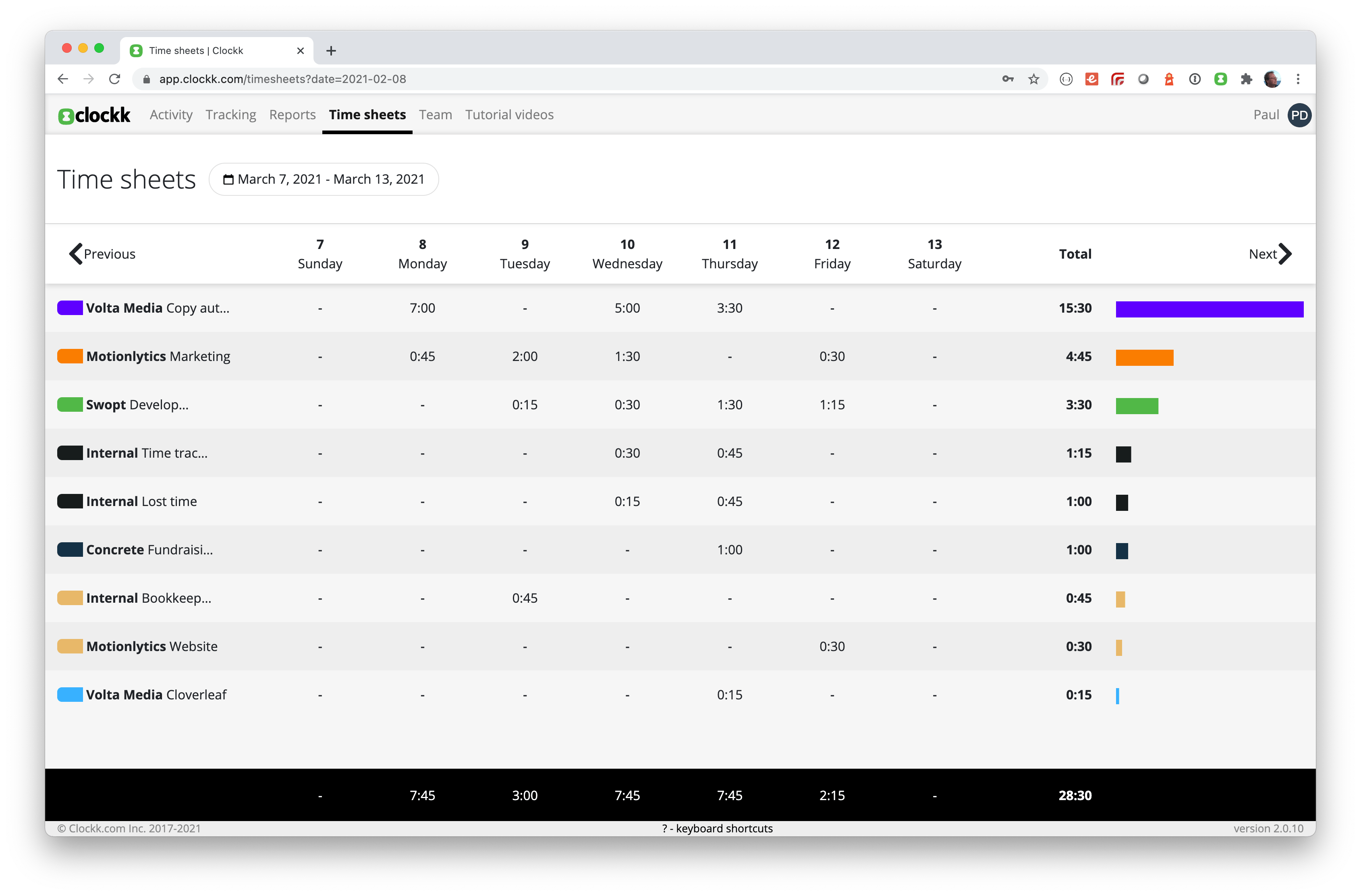Click the Paul user name
Viewport: 1361px width, 896px height.
coord(1266,115)
